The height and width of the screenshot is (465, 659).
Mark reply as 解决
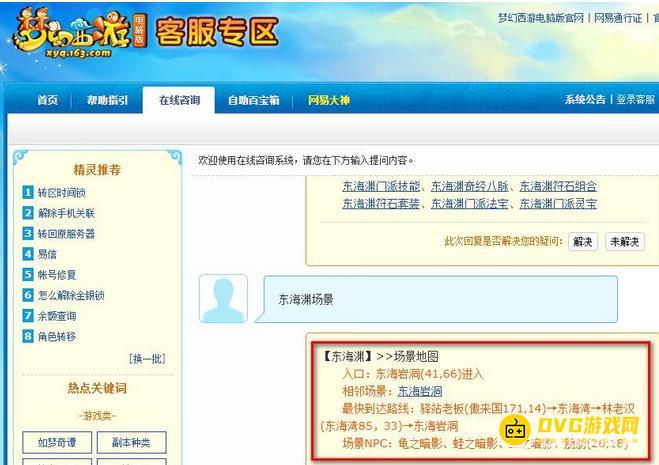point(583,242)
